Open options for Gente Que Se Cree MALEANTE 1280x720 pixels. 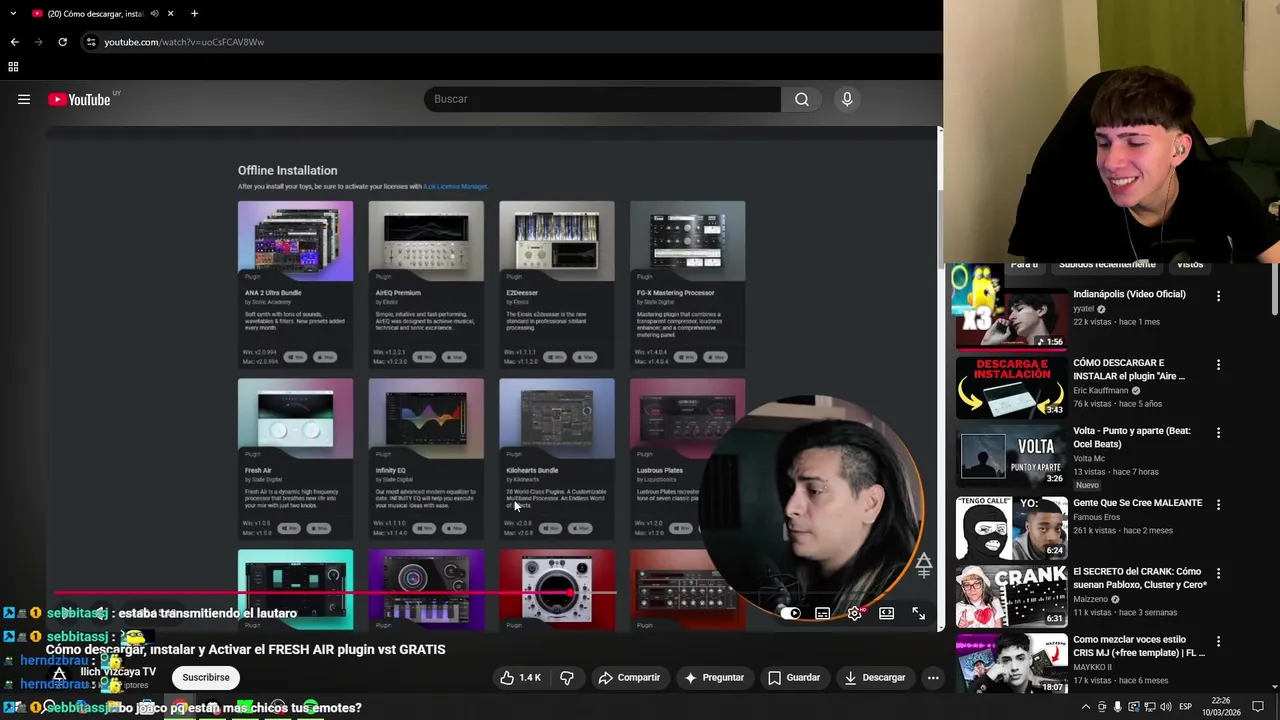(x=1218, y=505)
